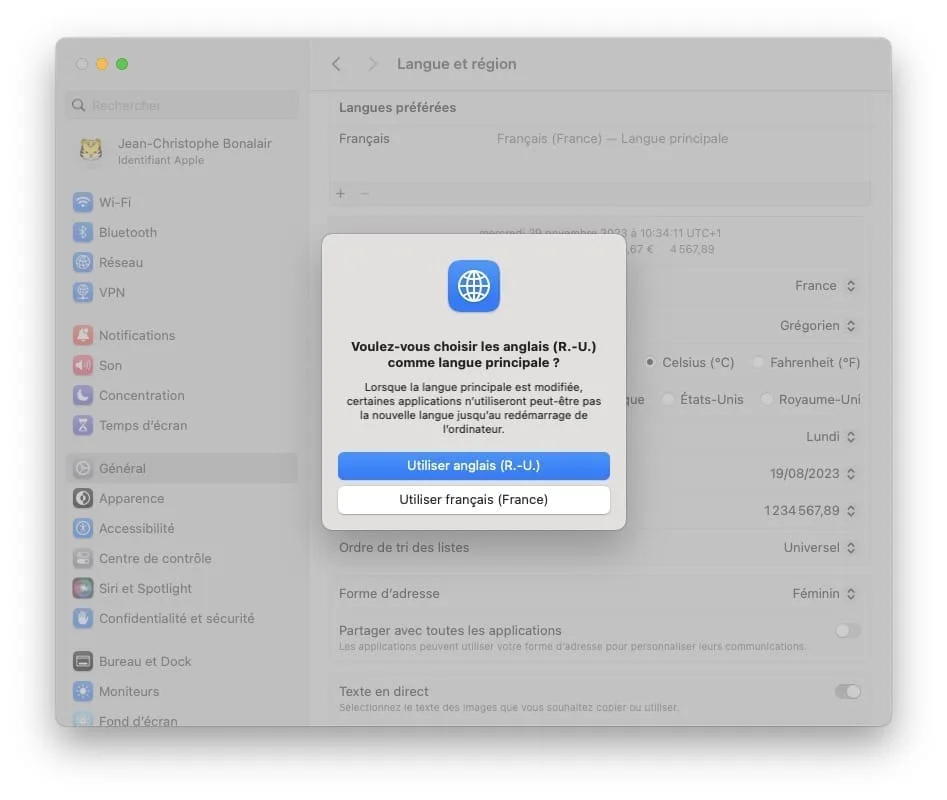
Task: Open Temps d'écran hourglass icon
Action: [83, 425]
